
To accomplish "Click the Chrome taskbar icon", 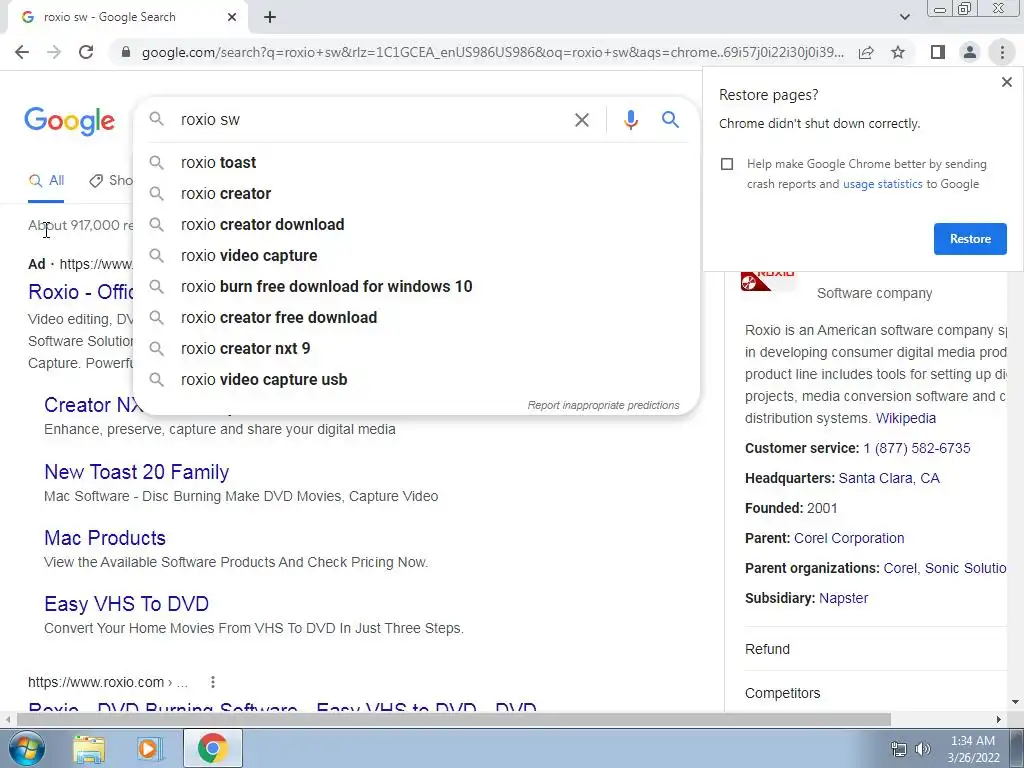I will tap(212, 748).
